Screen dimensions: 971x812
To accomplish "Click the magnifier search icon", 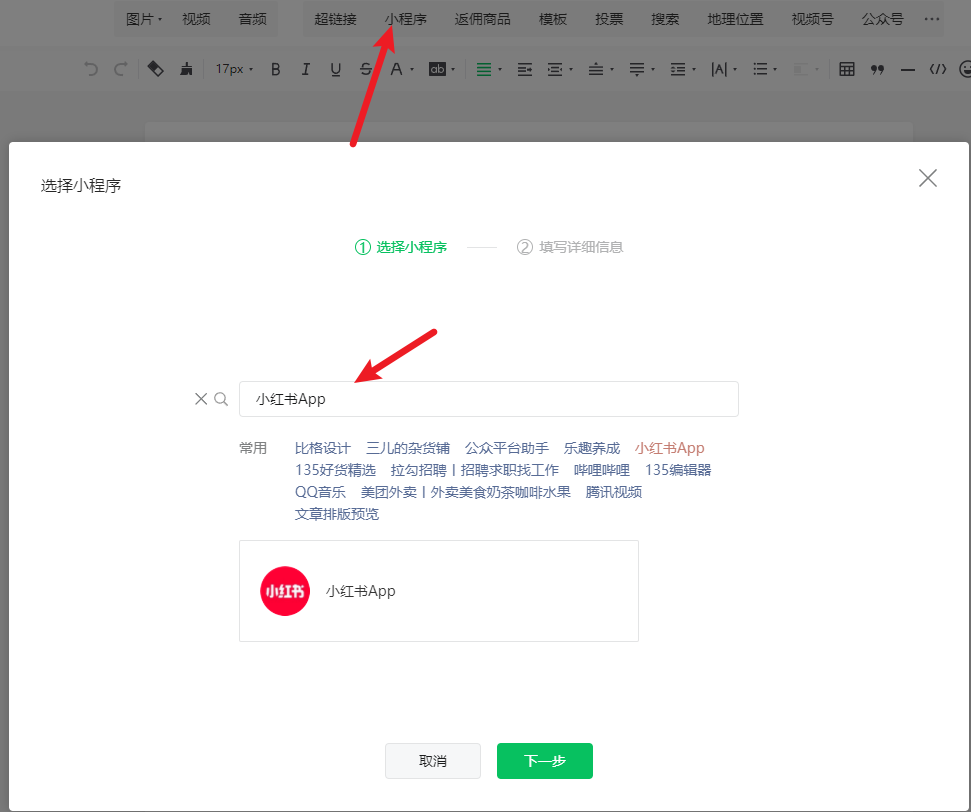I will pyautogui.click(x=221, y=399).
